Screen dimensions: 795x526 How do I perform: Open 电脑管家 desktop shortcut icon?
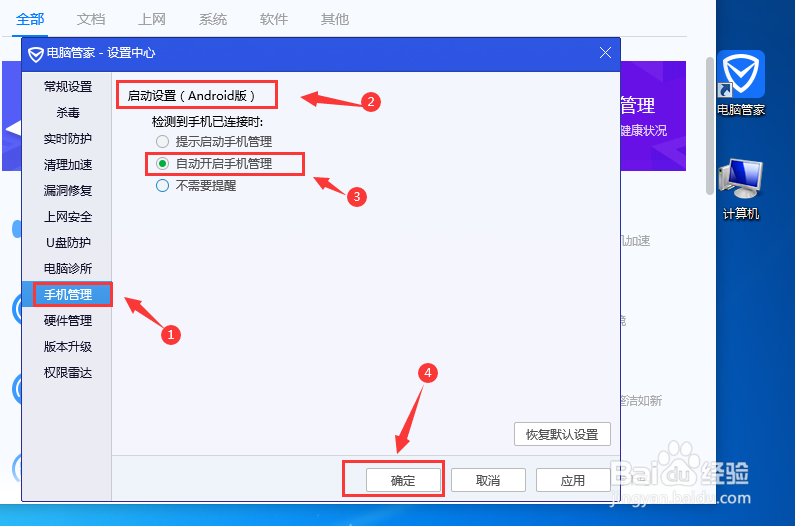pyautogui.click(x=740, y=82)
